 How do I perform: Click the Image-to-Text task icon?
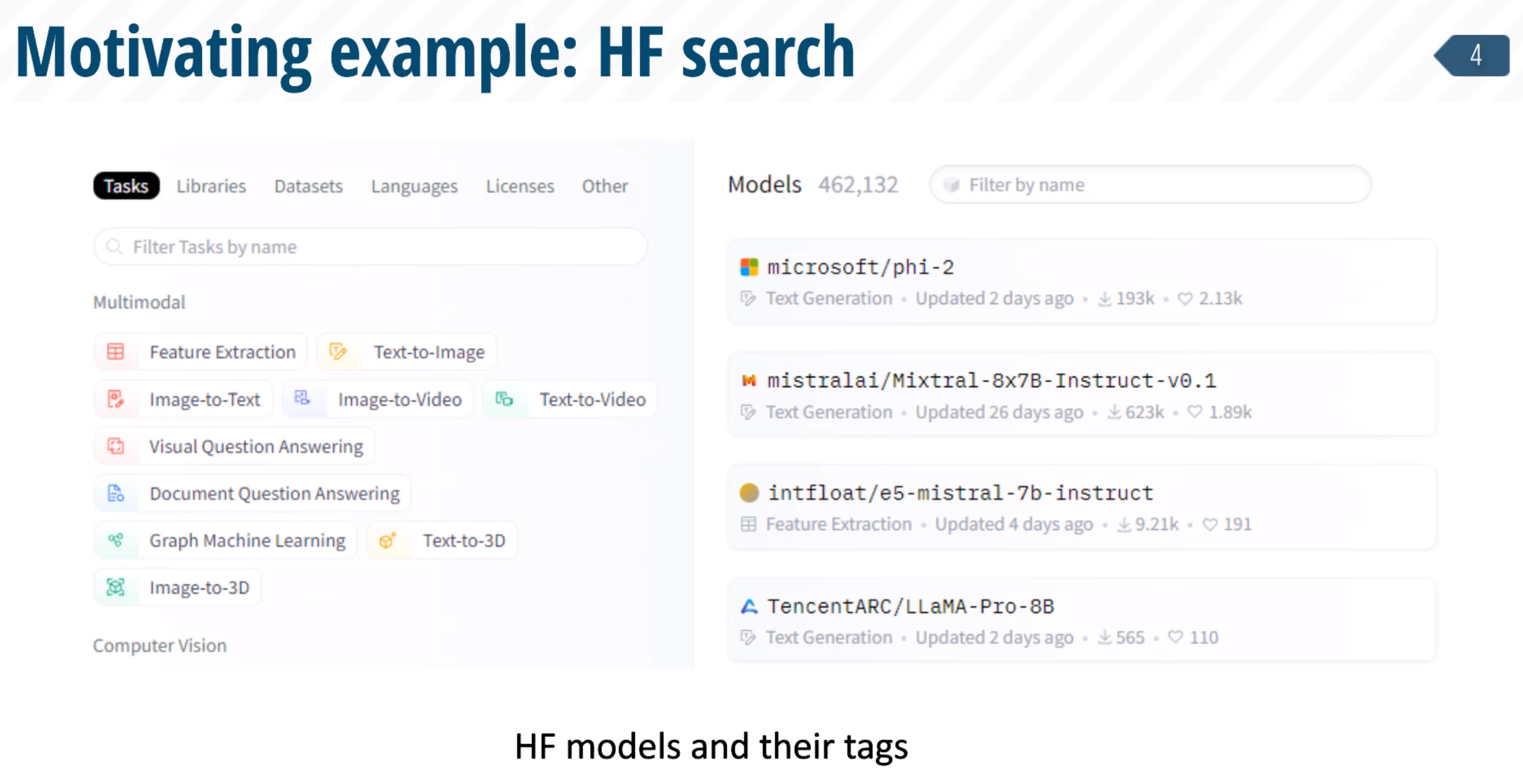pyautogui.click(x=115, y=399)
